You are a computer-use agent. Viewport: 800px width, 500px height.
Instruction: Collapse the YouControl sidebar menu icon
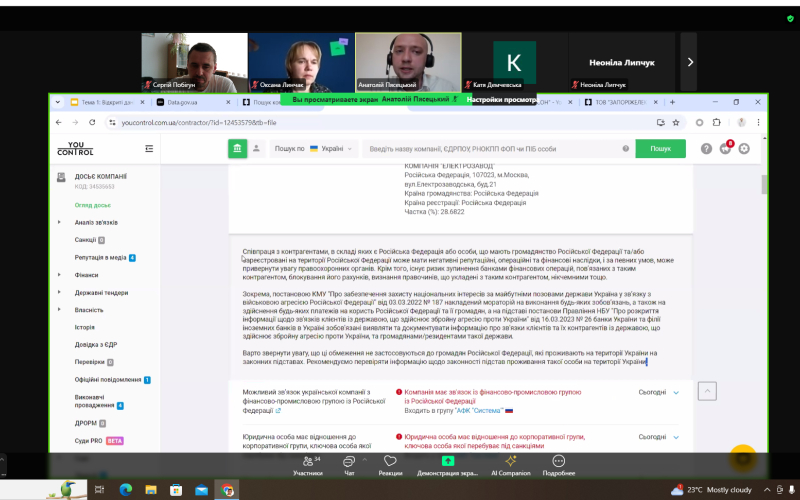[x=149, y=148]
